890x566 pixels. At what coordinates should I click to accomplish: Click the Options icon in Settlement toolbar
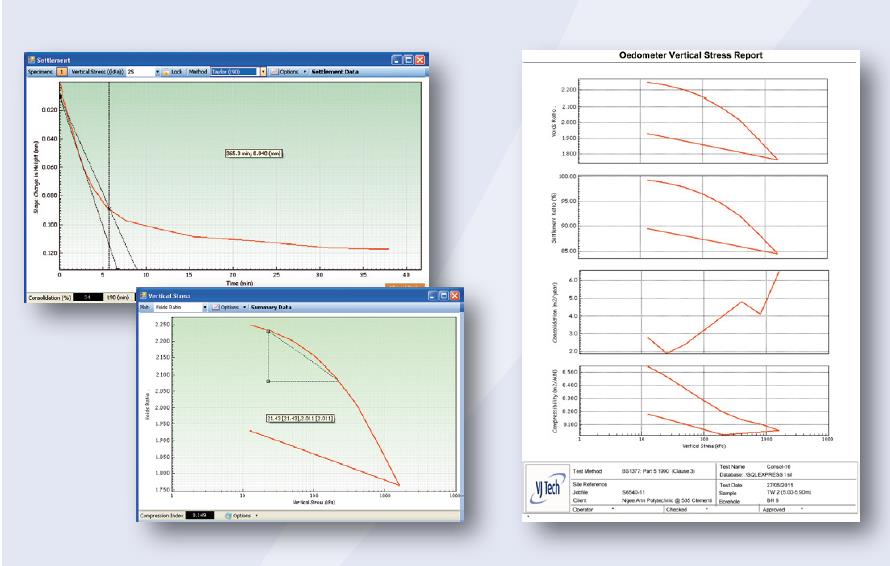(274, 72)
